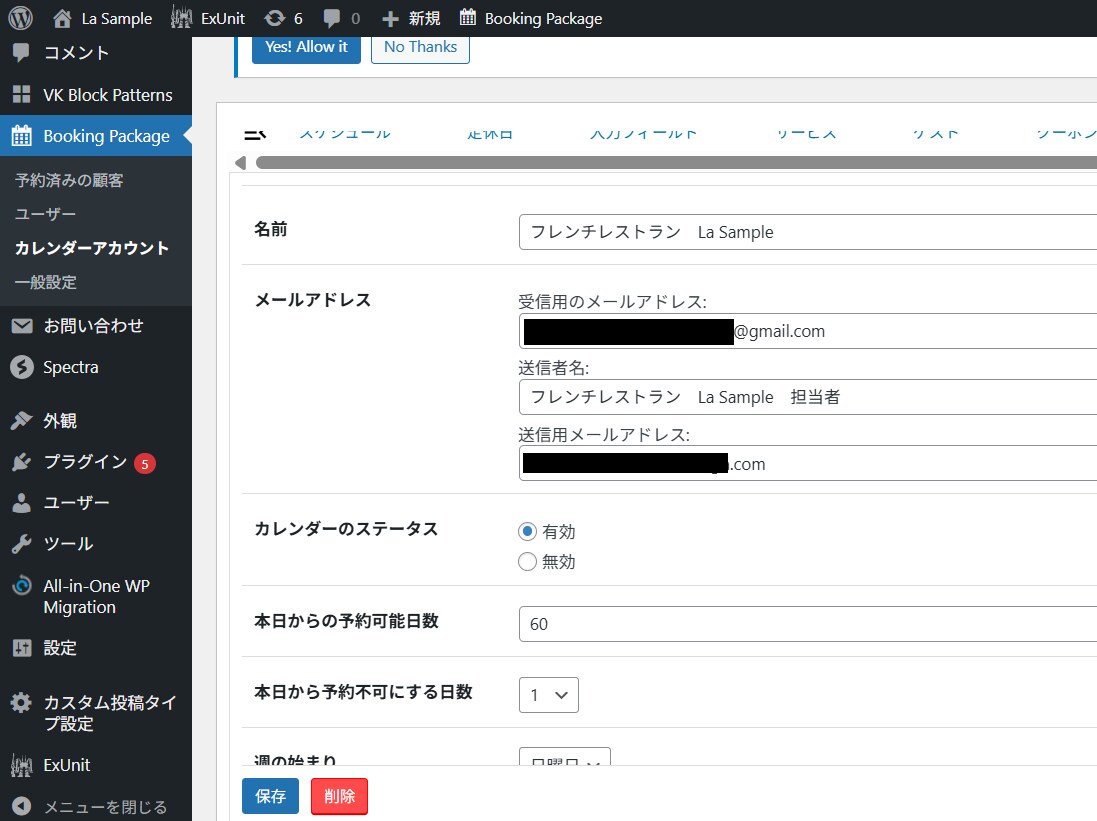This screenshot has width=1097, height=821.
Task: Open the コメント sidebar menu
Action: pos(96,52)
